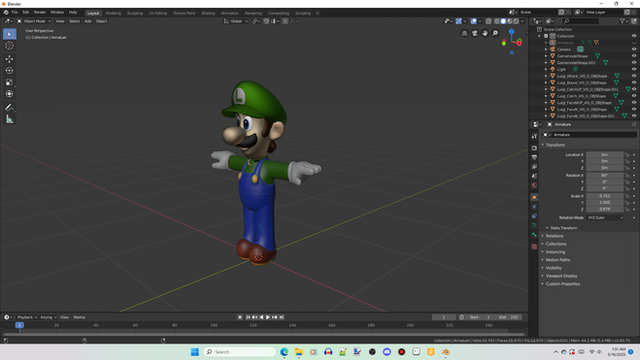The image size is (640, 360).
Task: Hide Luigi_Attack_VIS_O_OBJShape in outliner
Action: 634,76
